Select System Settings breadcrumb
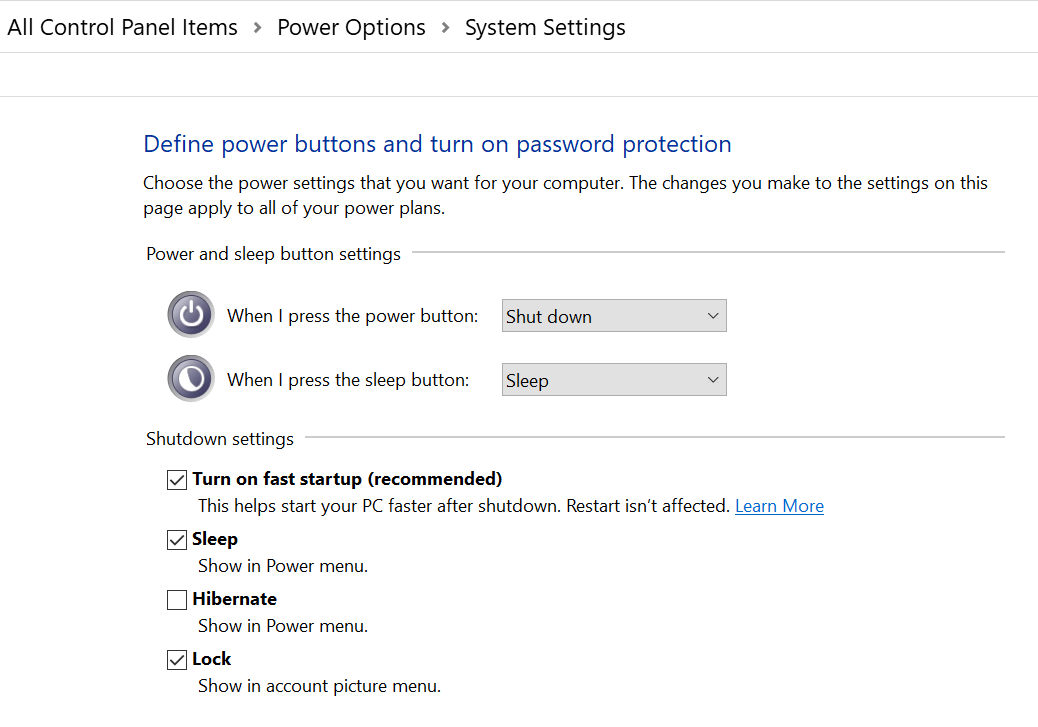 [545, 28]
